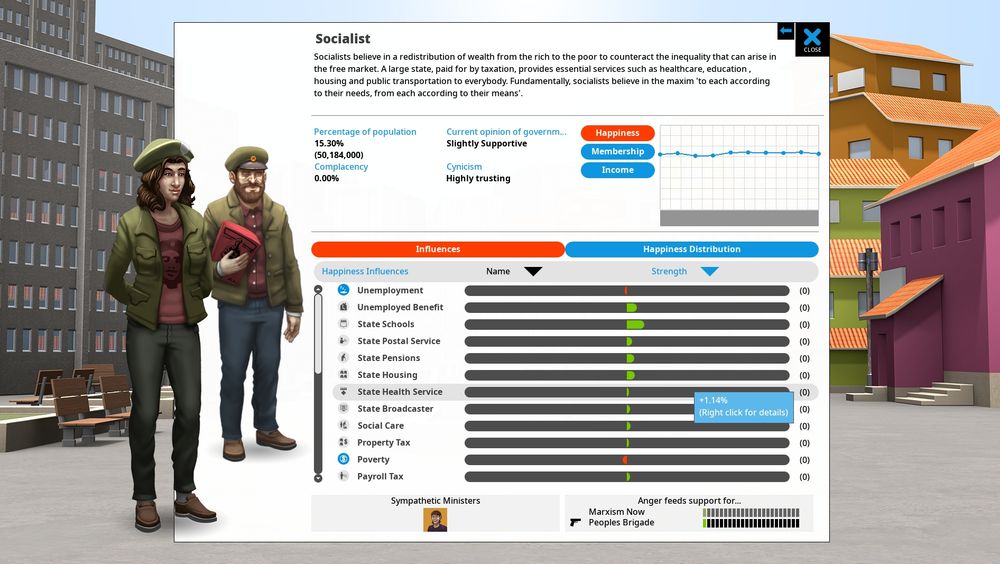
Task: Click the influences list scrollbar handle
Action: coord(318,334)
